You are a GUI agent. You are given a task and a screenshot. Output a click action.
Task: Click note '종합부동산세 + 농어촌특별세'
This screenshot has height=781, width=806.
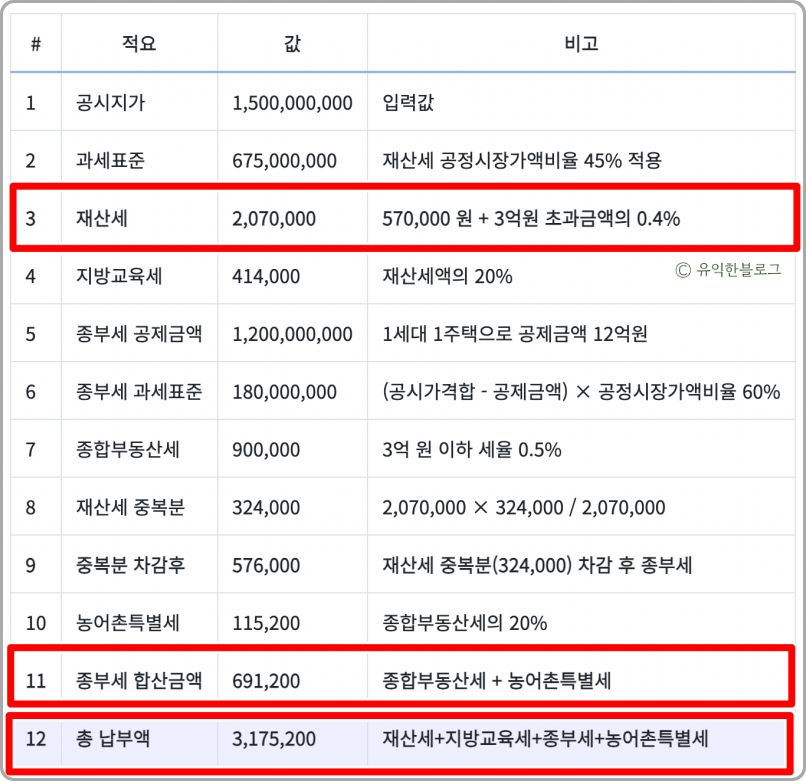tap(497, 681)
